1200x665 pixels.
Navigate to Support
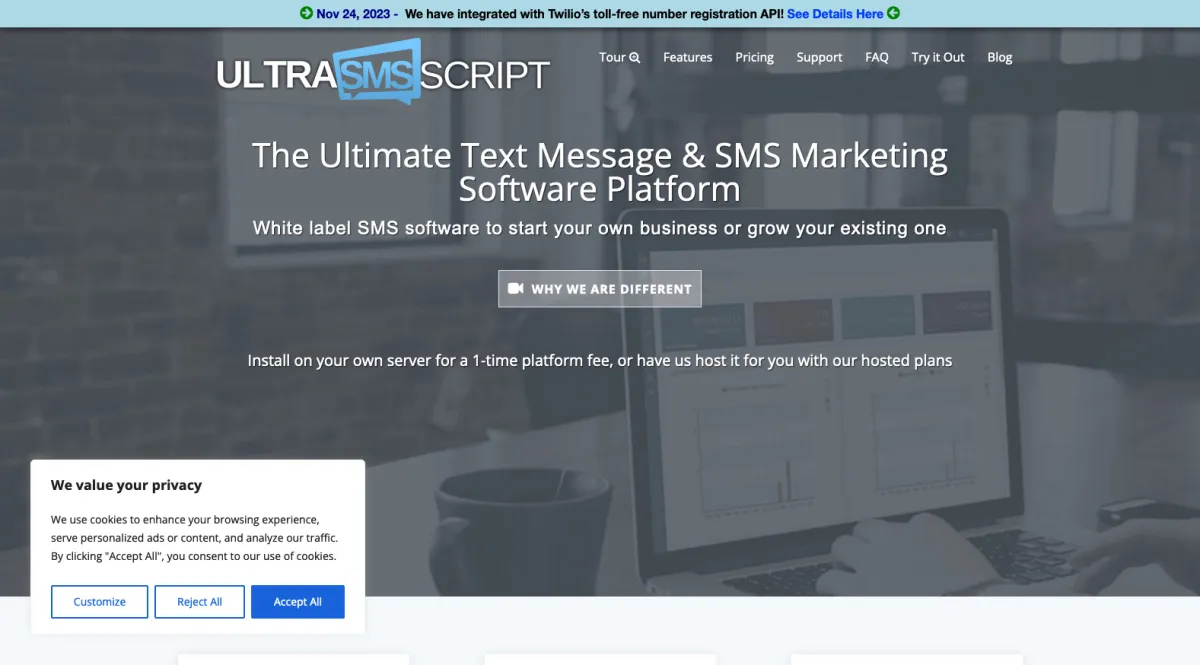point(819,57)
